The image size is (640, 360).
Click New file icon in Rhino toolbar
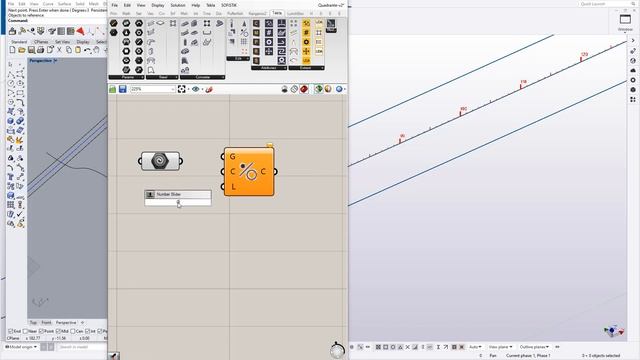point(12,50)
